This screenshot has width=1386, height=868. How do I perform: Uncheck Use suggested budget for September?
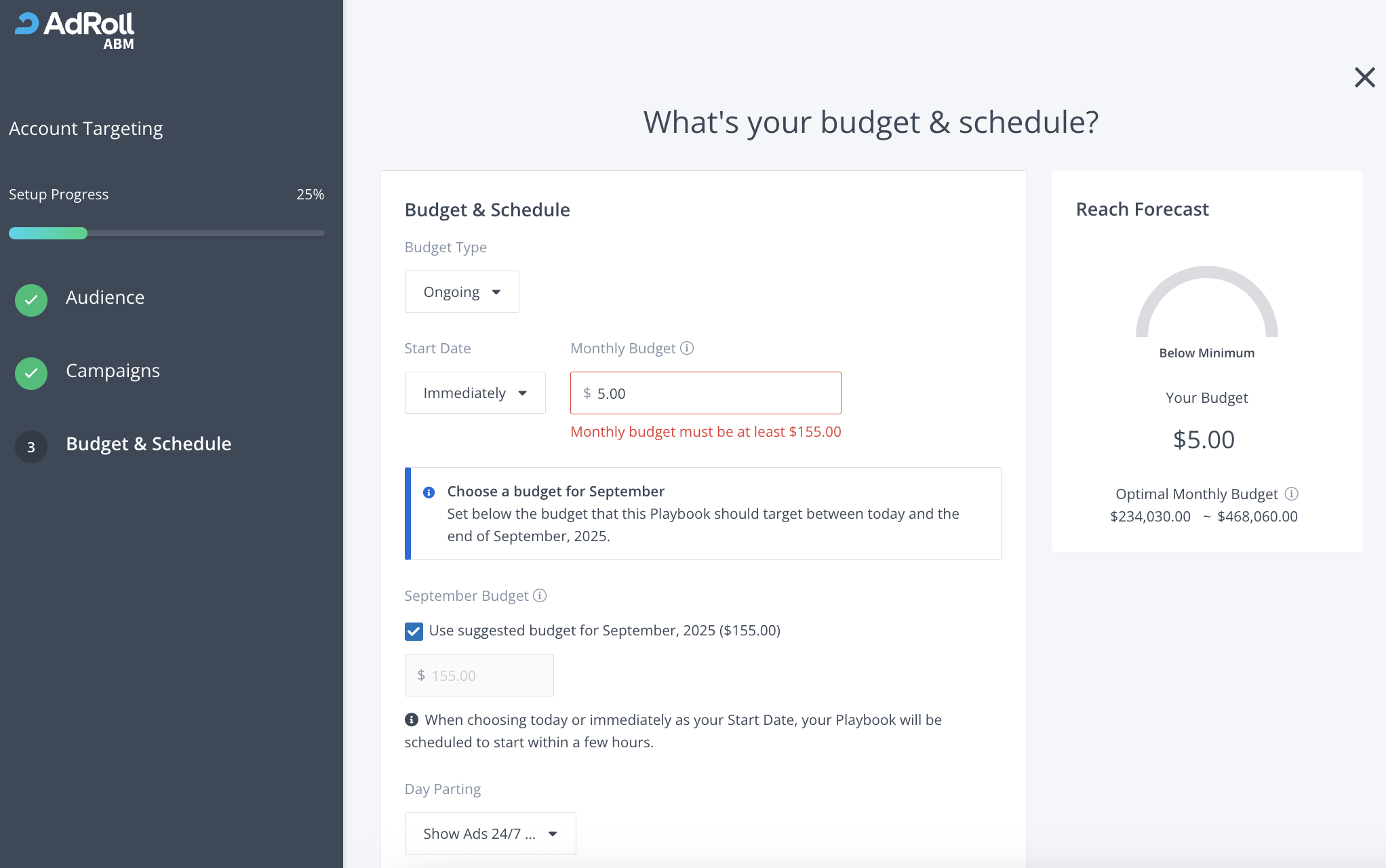(414, 631)
